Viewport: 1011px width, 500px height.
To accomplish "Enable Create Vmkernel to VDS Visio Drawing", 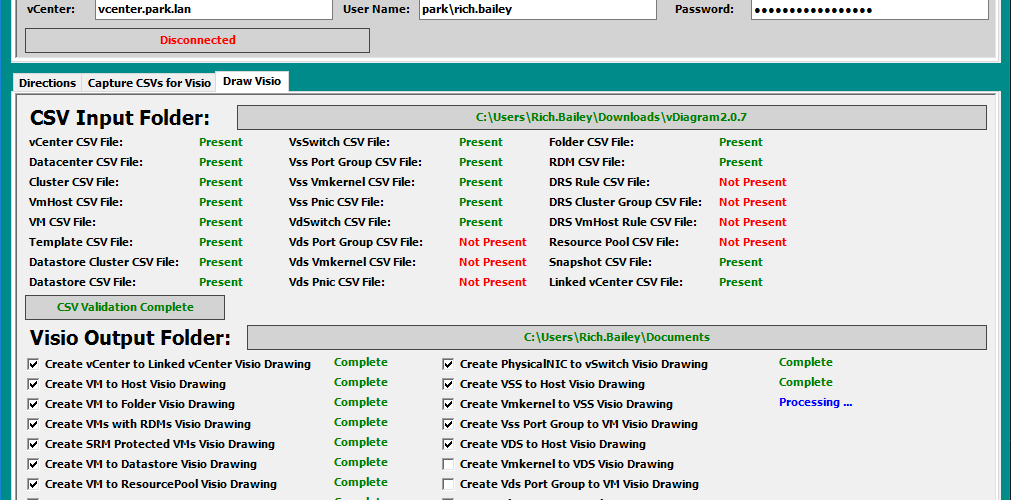I will pyautogui.click(x=449, y=464).
